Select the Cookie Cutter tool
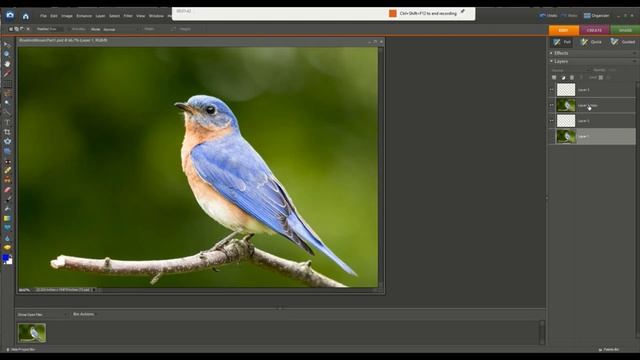 point(7,141)
